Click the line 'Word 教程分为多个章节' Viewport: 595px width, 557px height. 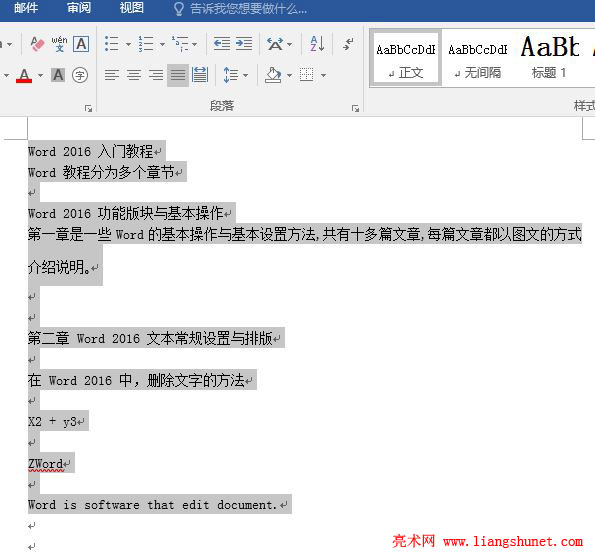pos(101,172)
